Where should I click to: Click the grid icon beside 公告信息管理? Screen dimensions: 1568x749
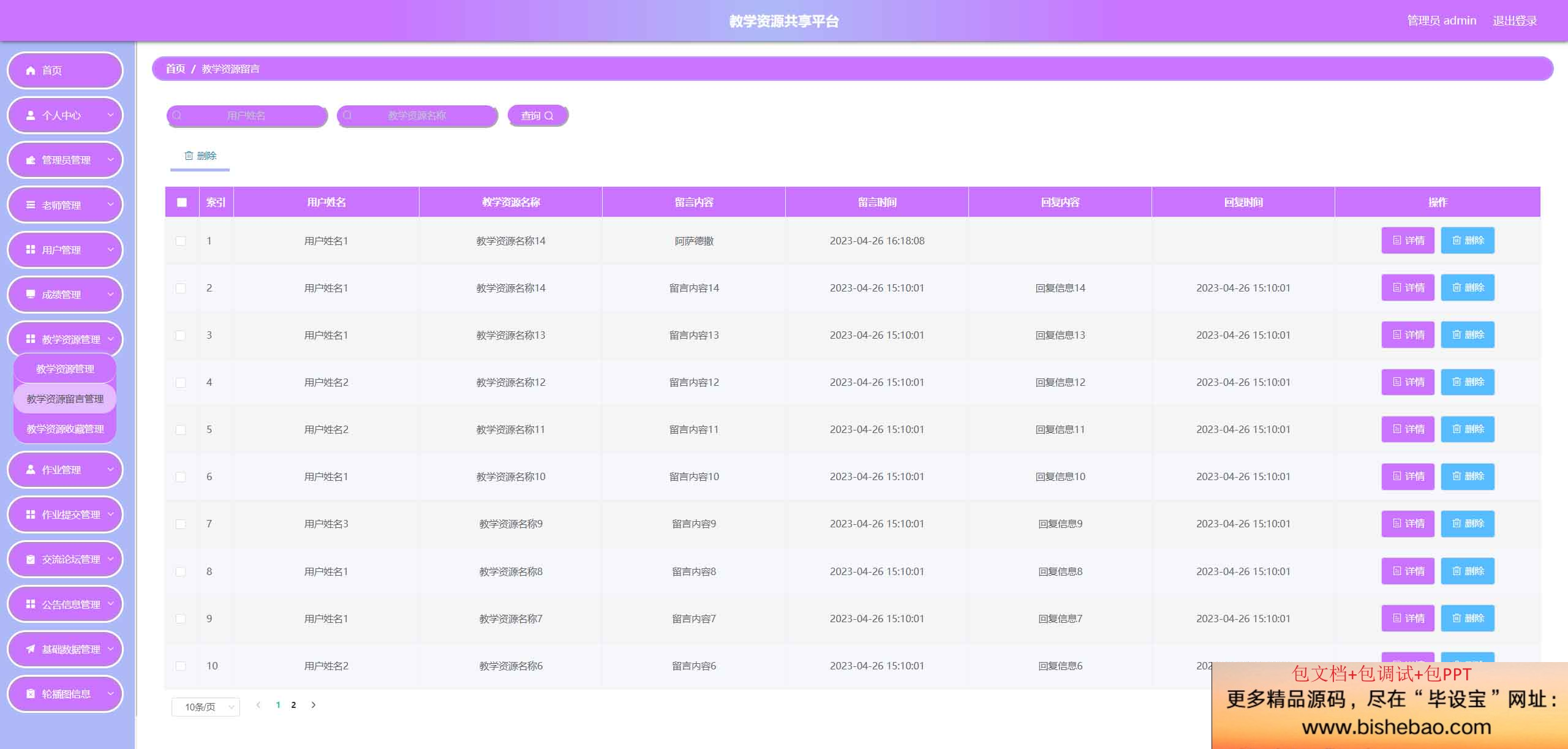[x=30, y=604]
